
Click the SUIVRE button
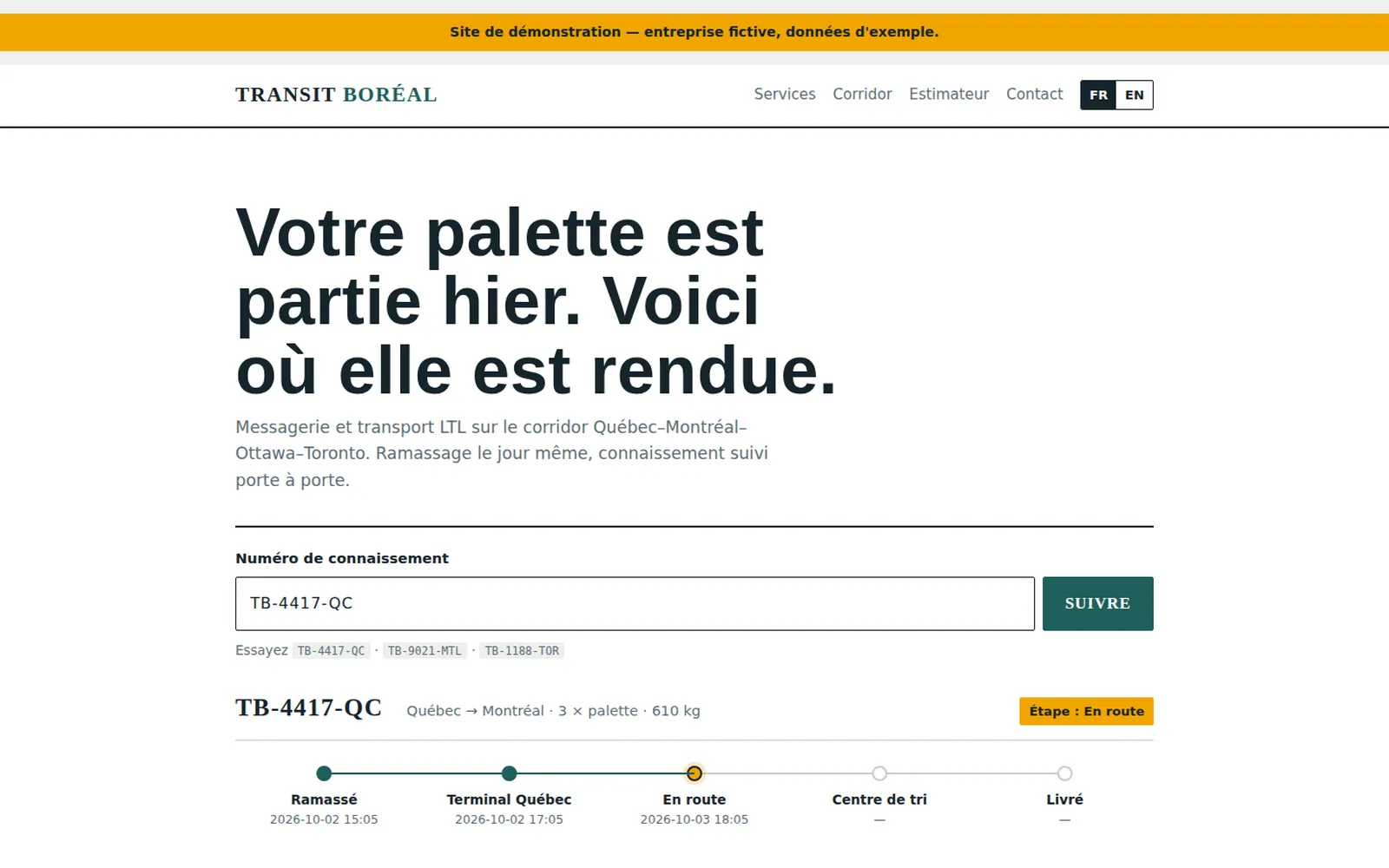[1097, 603]
